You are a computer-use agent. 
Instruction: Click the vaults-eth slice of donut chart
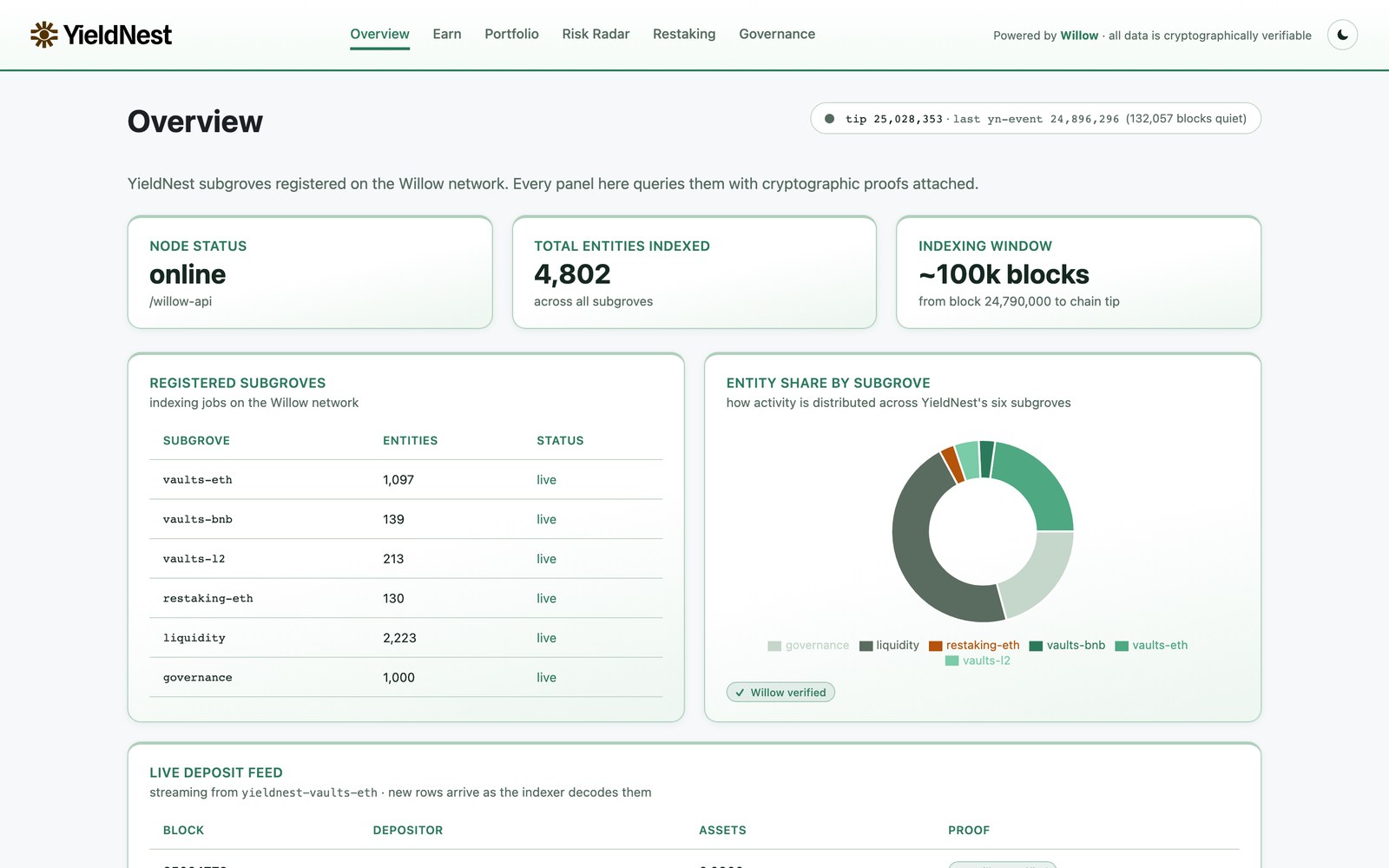coord(1041,484)
